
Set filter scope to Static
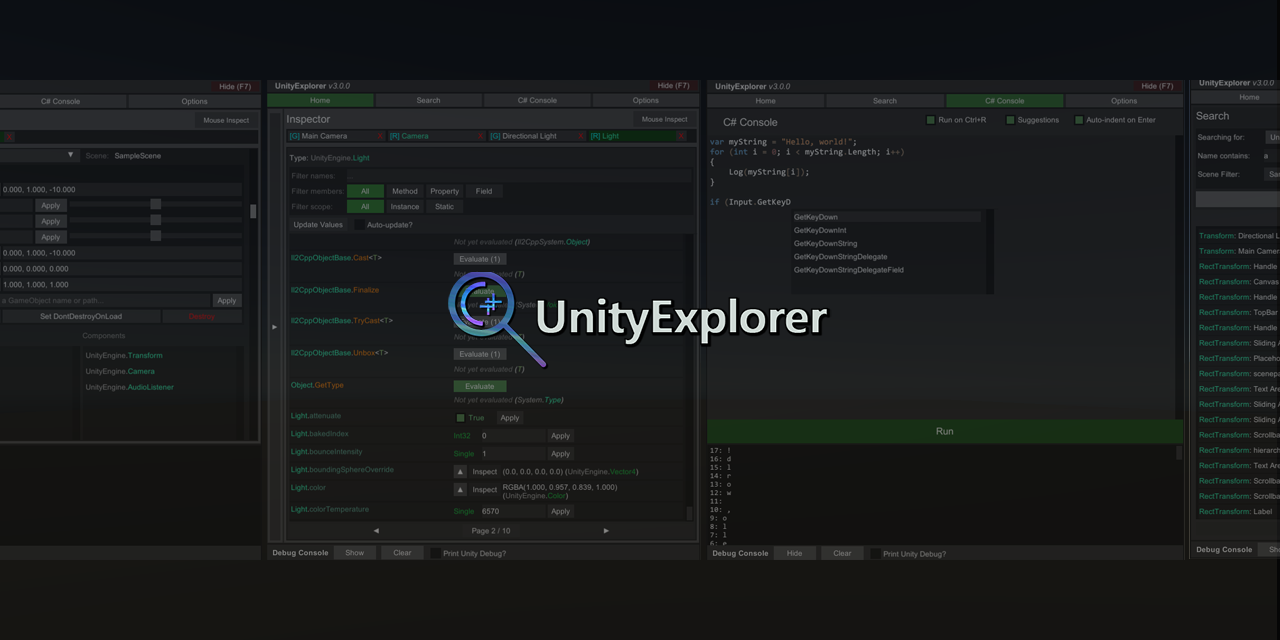click(444, 206)
